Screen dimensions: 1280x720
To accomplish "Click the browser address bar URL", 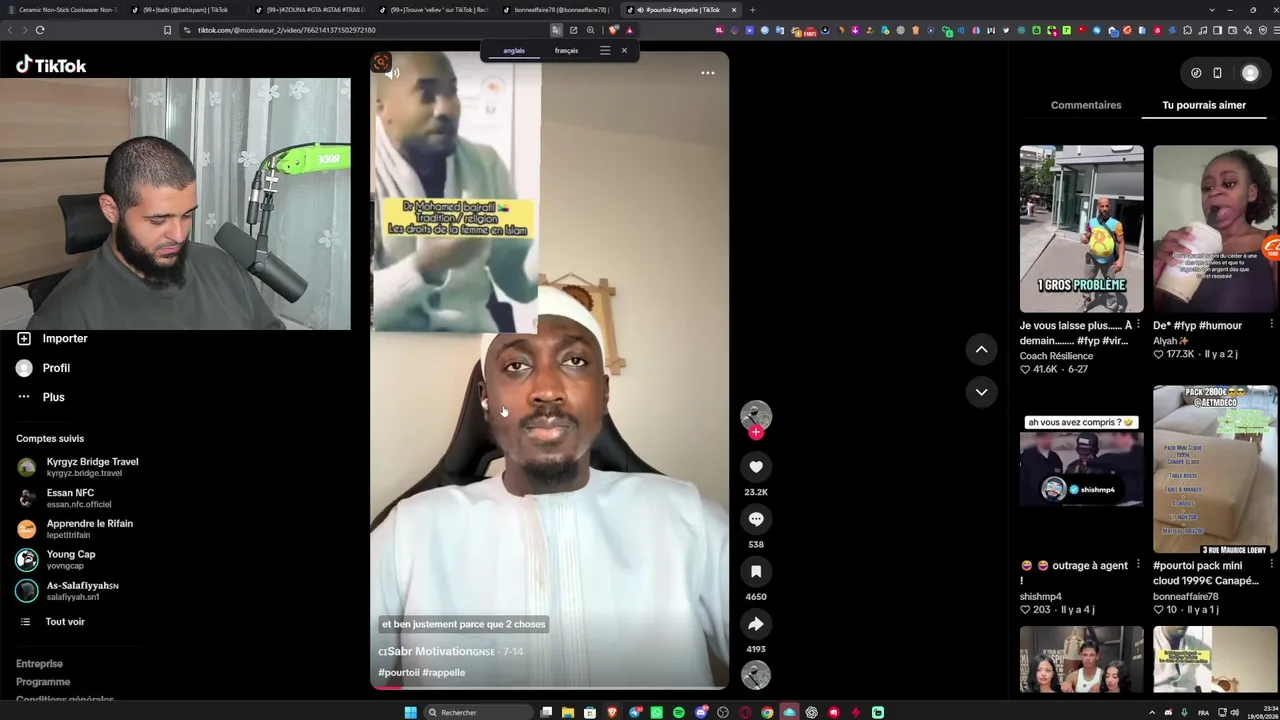I will pos(286,30).
